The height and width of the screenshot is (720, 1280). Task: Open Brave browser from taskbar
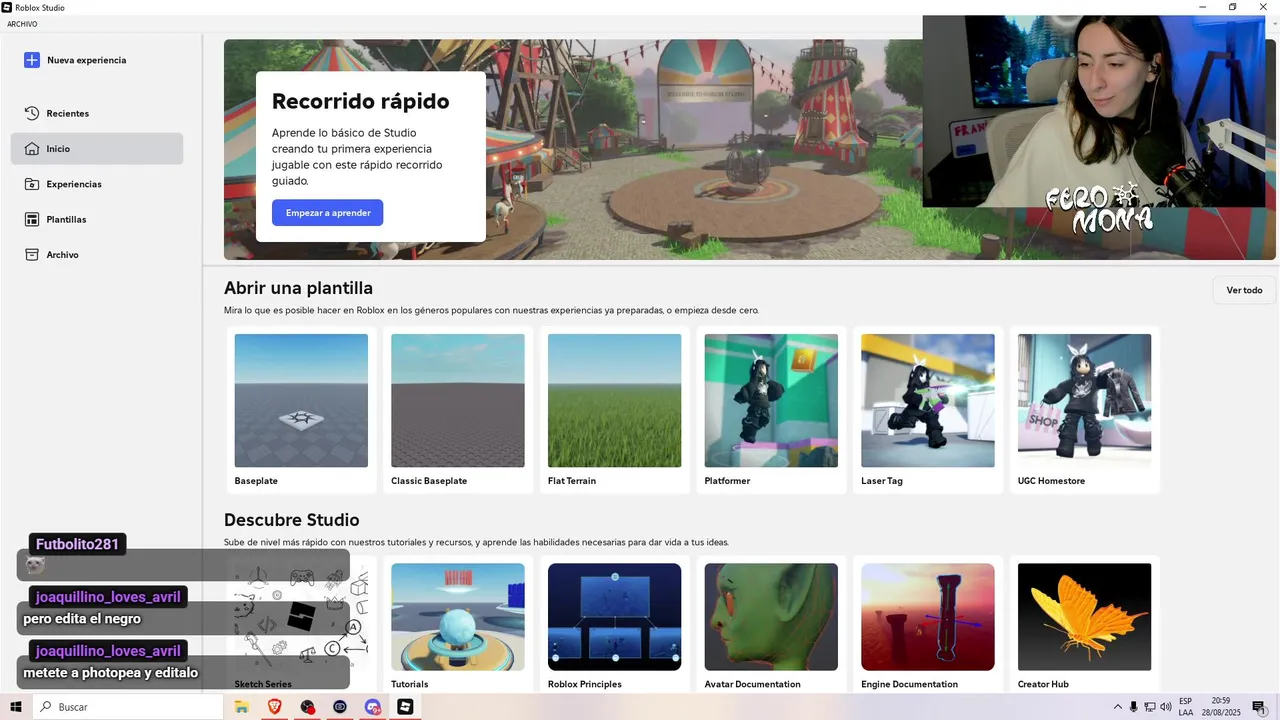click(274, 707)
